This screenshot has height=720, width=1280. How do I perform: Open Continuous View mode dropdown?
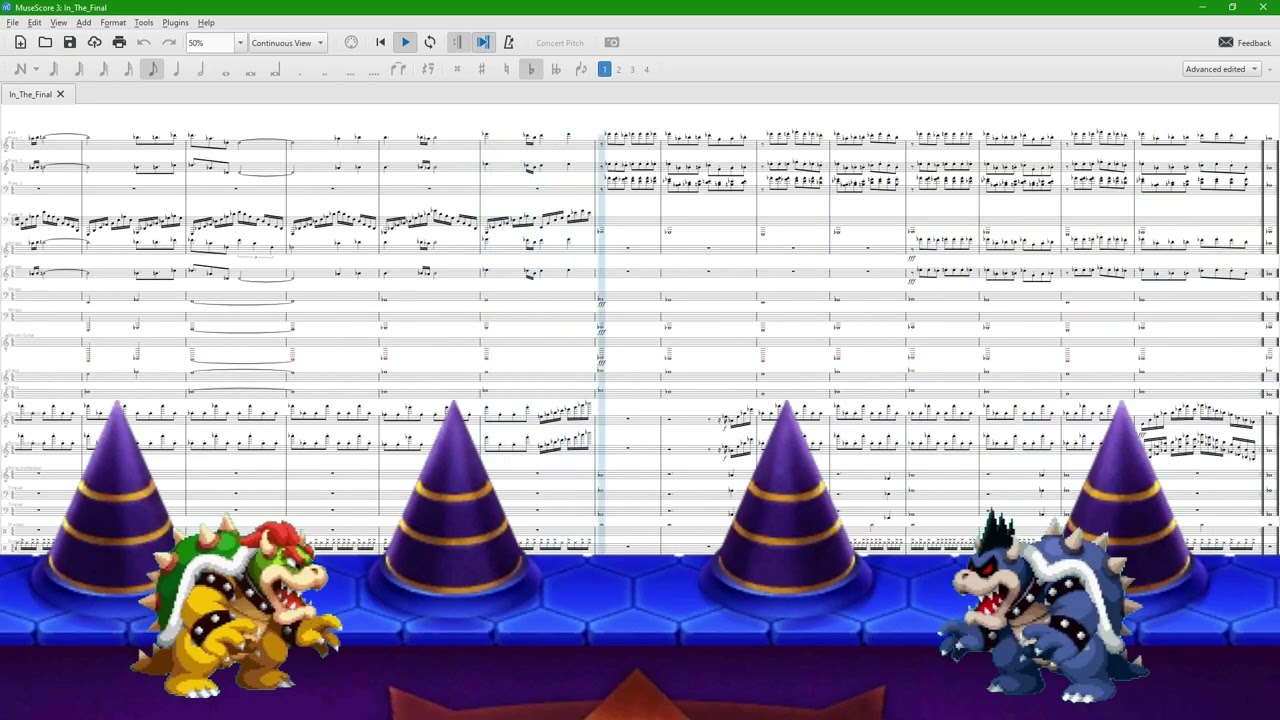click(x=287, y=43)
